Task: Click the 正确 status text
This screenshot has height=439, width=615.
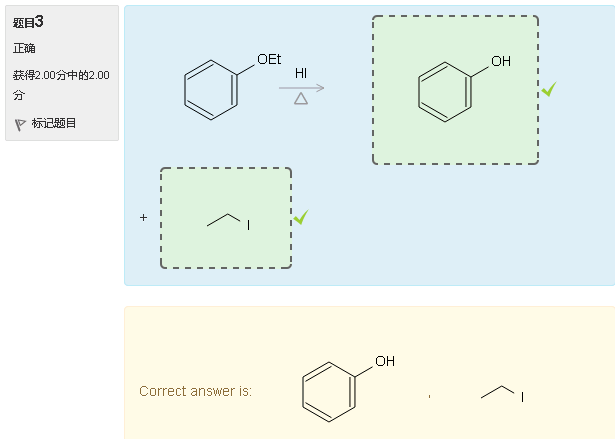Action: click(24, 48)
